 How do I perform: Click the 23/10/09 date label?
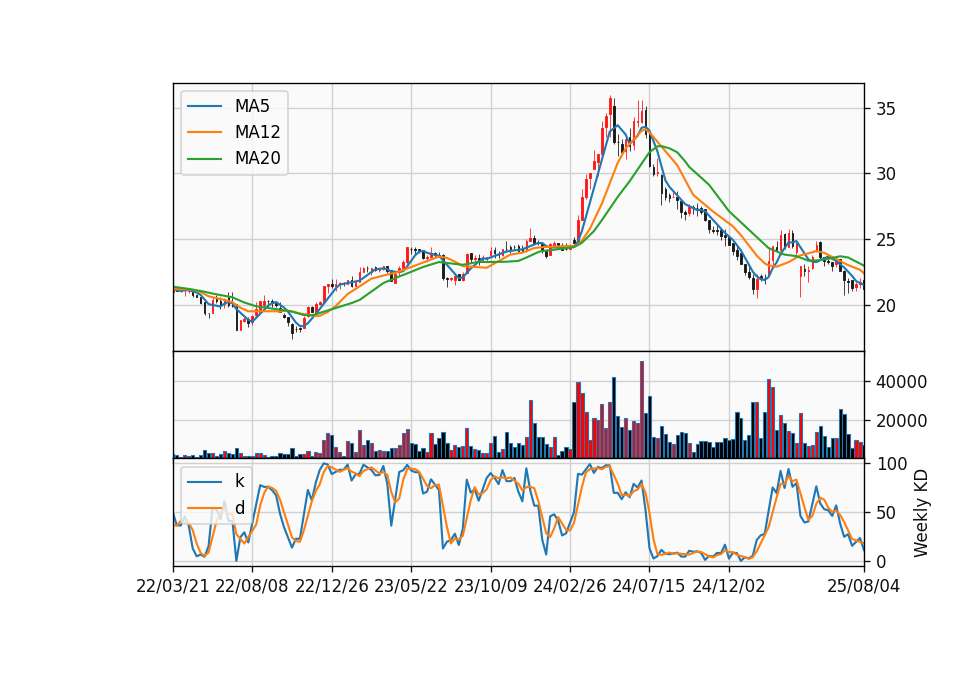[490, 586]
